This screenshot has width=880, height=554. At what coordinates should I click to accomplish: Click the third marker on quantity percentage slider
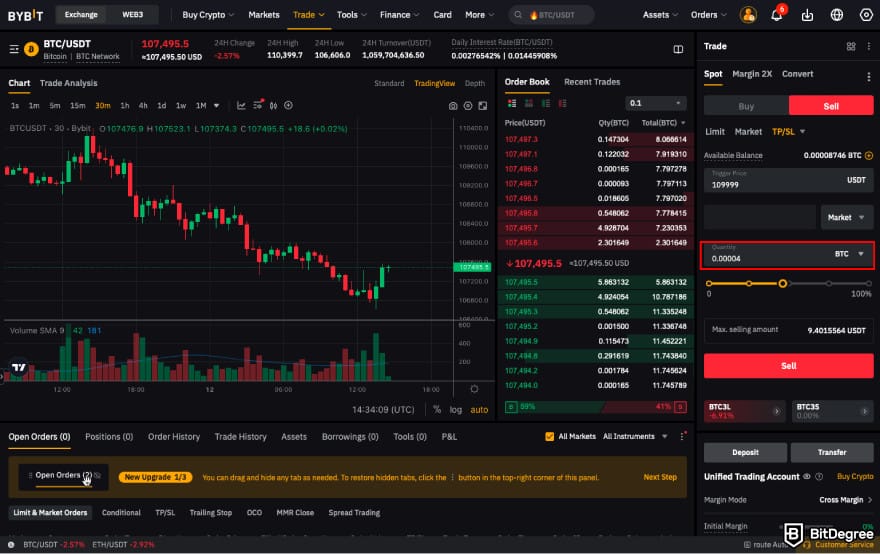[x=782, y=283]
